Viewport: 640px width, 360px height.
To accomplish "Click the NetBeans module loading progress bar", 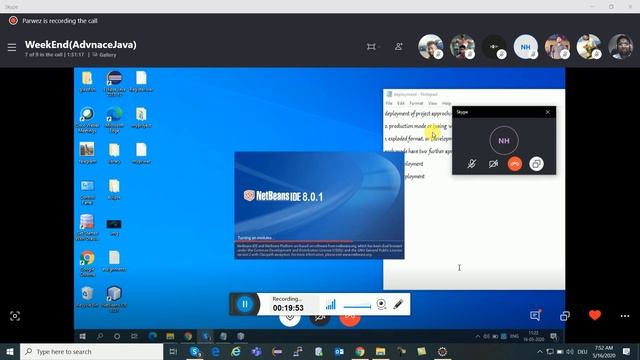I will (x=319, y=242).
